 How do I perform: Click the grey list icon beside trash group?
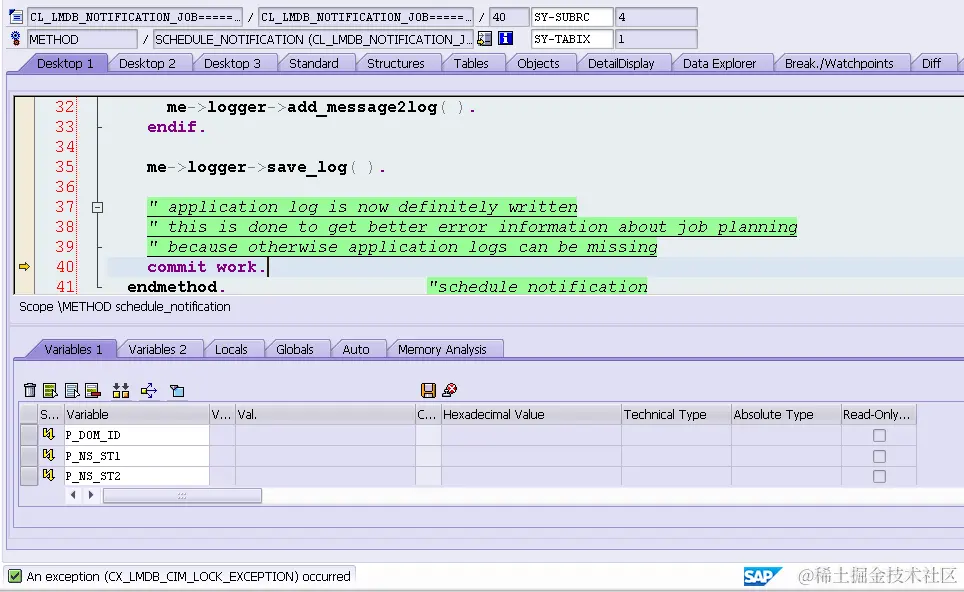click(x=72, y=390)
